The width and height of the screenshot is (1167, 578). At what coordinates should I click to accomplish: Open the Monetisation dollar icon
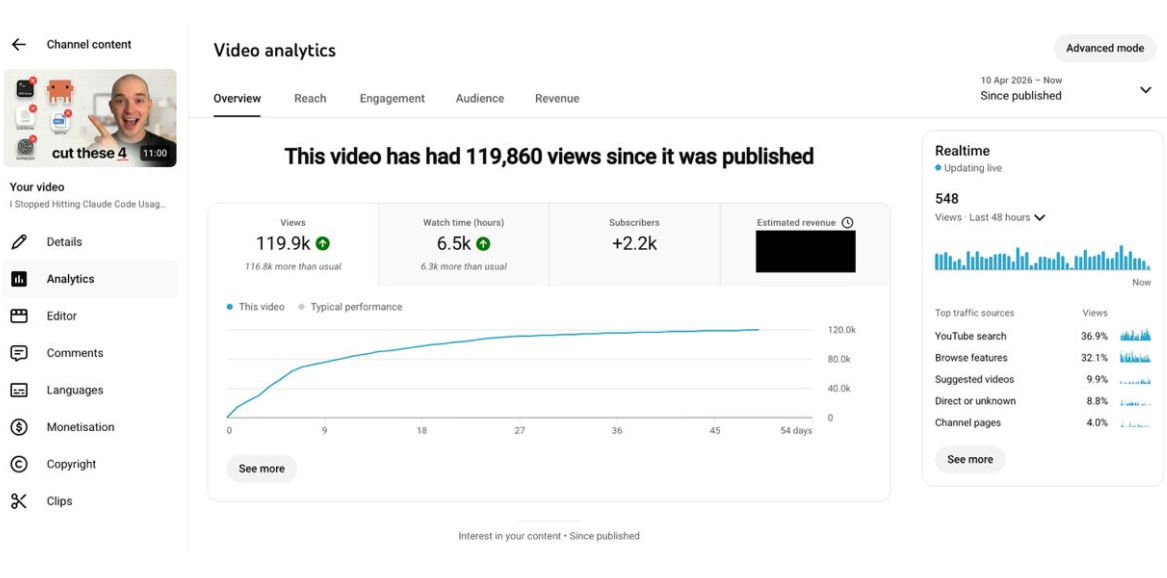point(19,427)
